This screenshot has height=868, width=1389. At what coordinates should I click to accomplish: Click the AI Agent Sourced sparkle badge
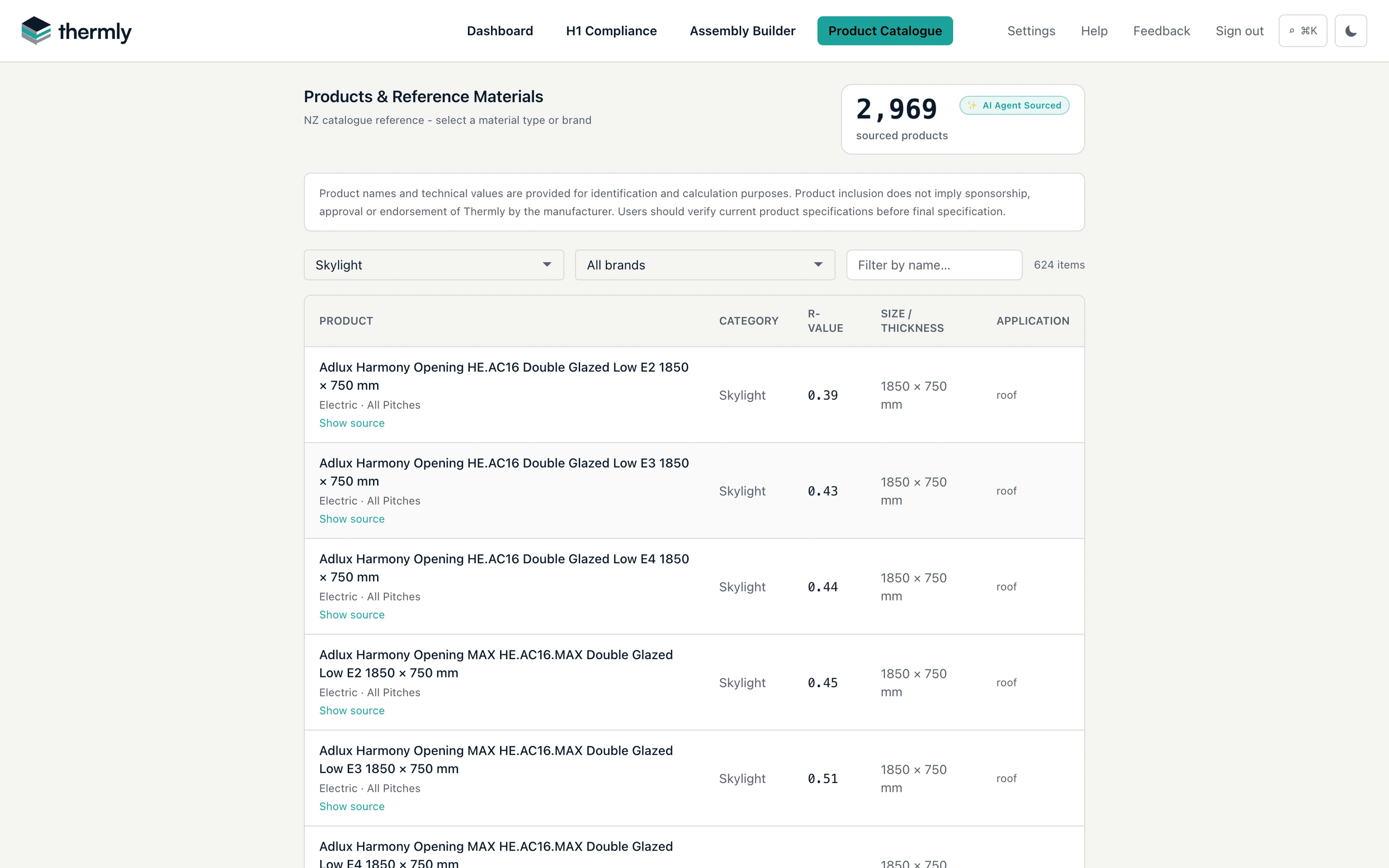(x=1014, y=106)
